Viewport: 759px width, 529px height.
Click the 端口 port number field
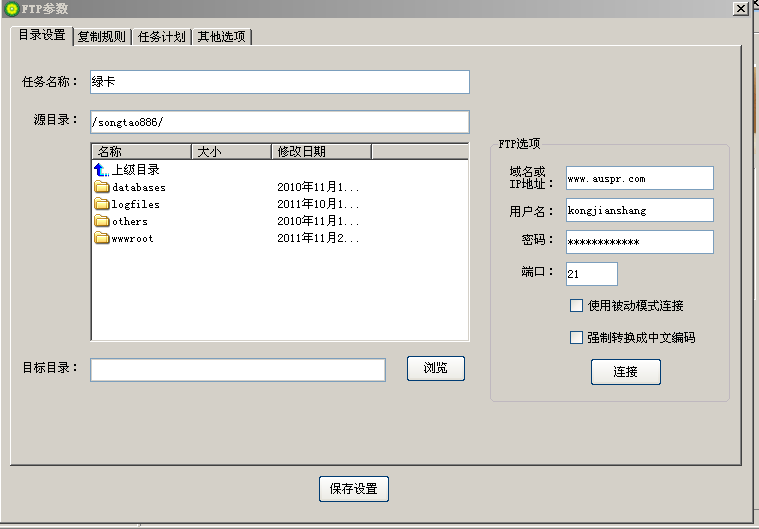click(x=591, y=274)
